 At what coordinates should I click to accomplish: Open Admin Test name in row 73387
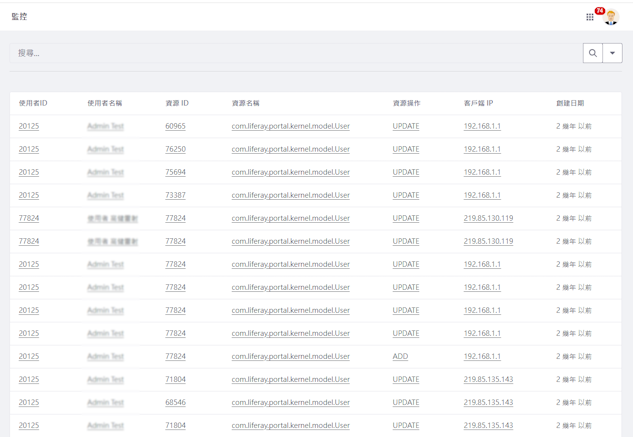click(x=105, y=195)
